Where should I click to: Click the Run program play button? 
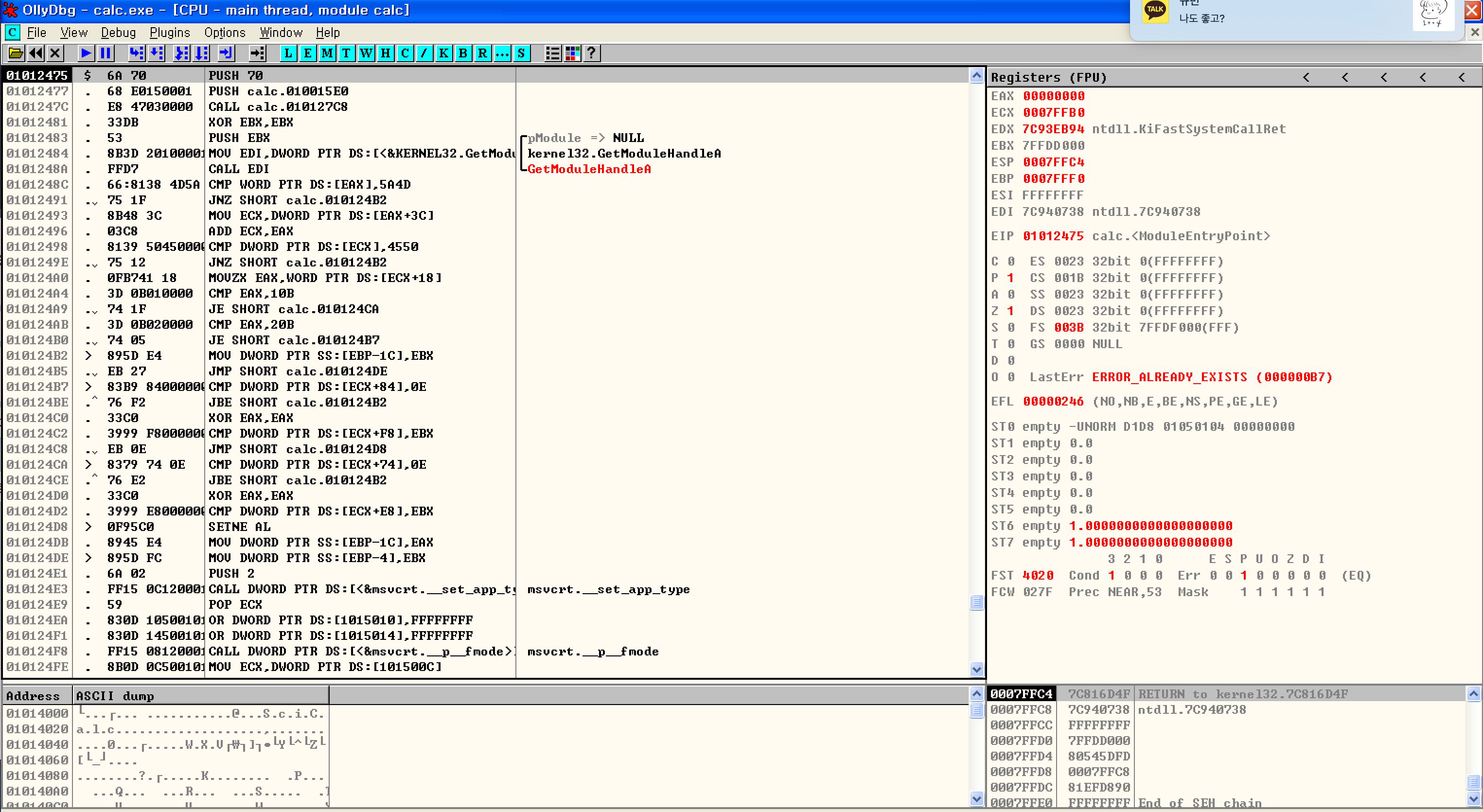(86, 53)
